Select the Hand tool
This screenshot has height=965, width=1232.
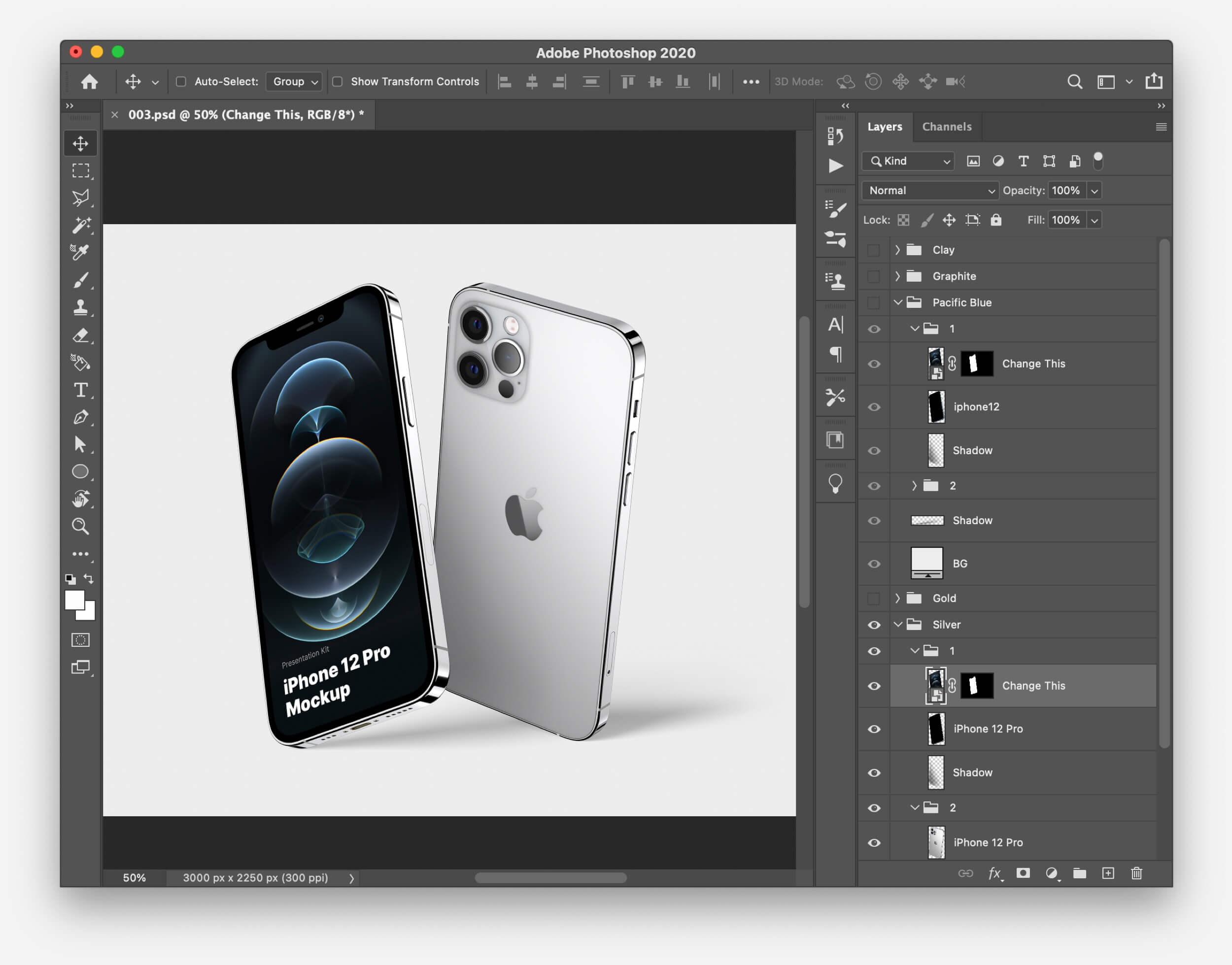(x=80, y=499)
